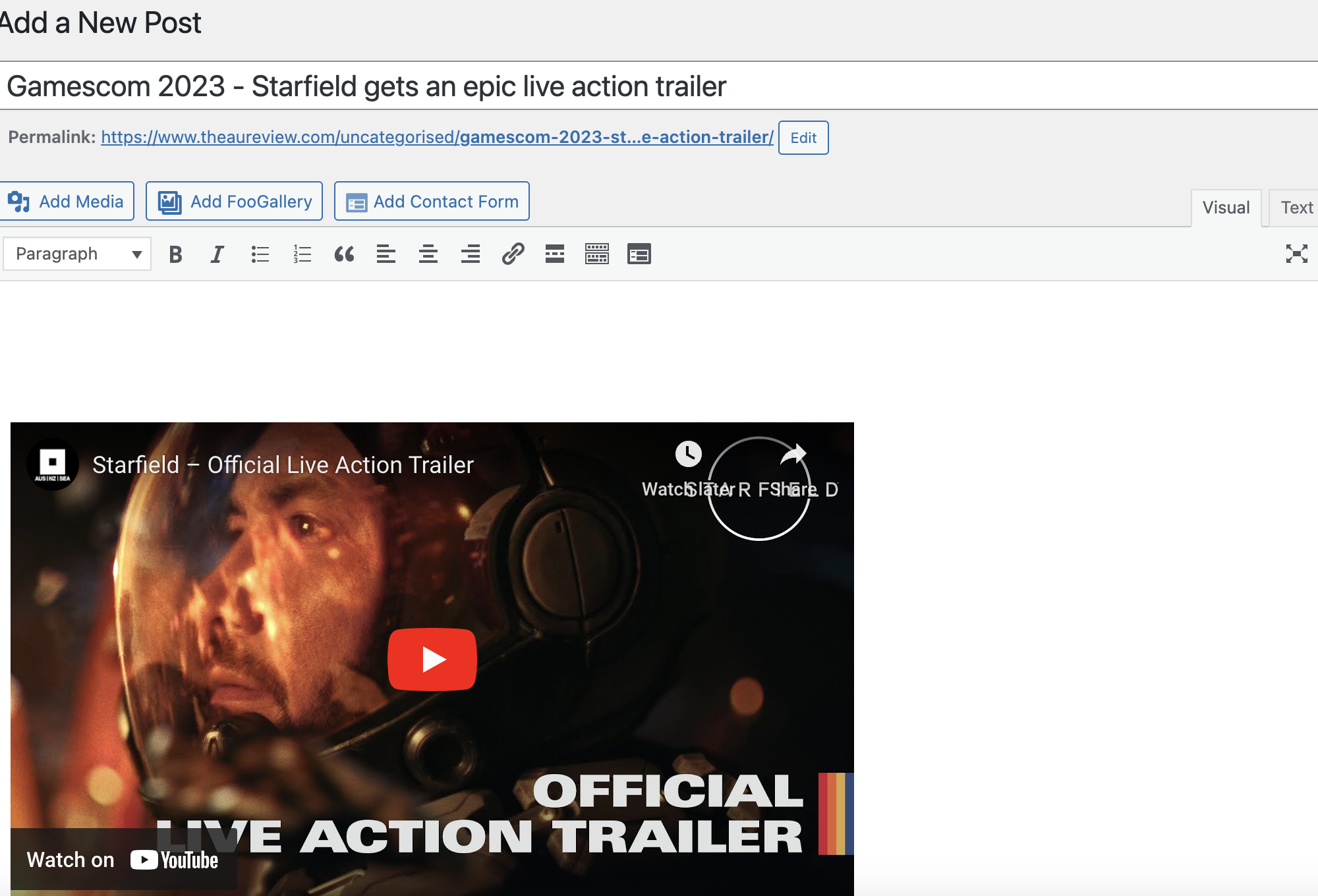Toggle italic formatting in editor toolbar
Screen dimensions: 1318x896
[x=217, y=254]
